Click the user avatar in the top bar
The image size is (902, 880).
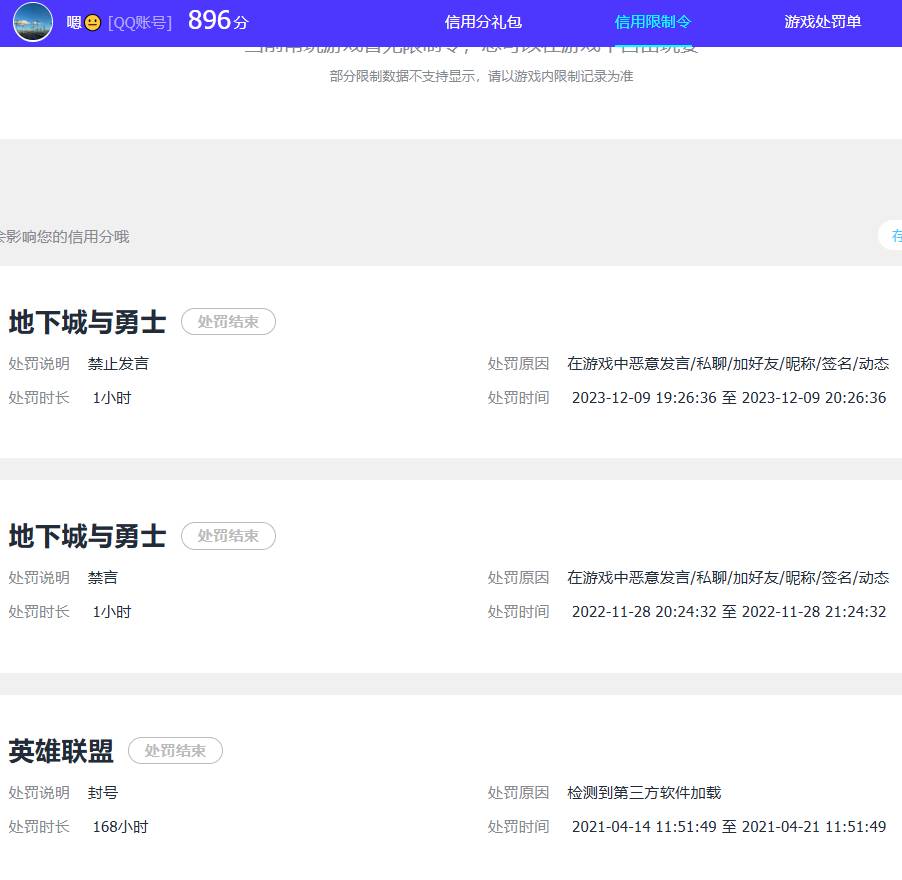click(33, 21)
